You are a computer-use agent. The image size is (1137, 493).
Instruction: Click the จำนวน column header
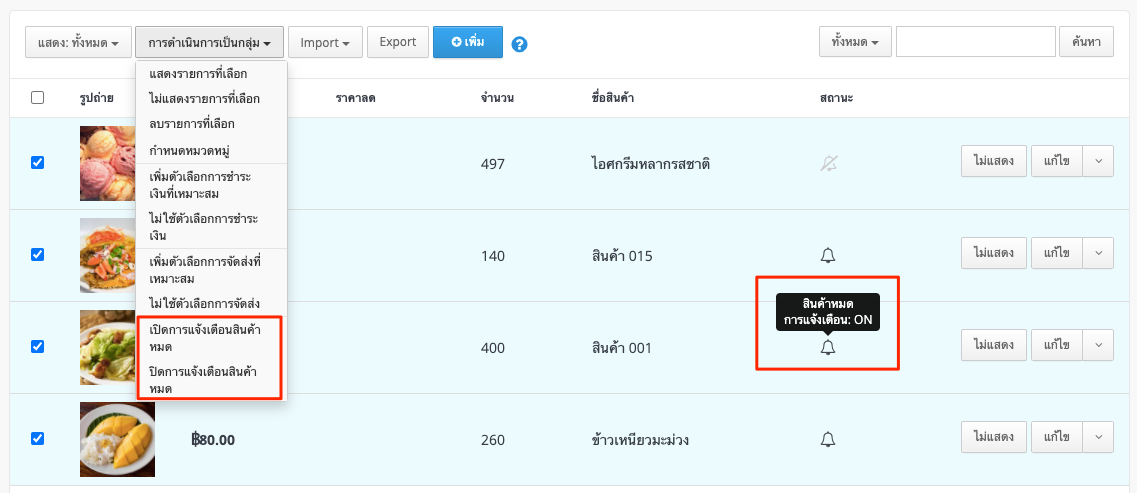point(497,98)
